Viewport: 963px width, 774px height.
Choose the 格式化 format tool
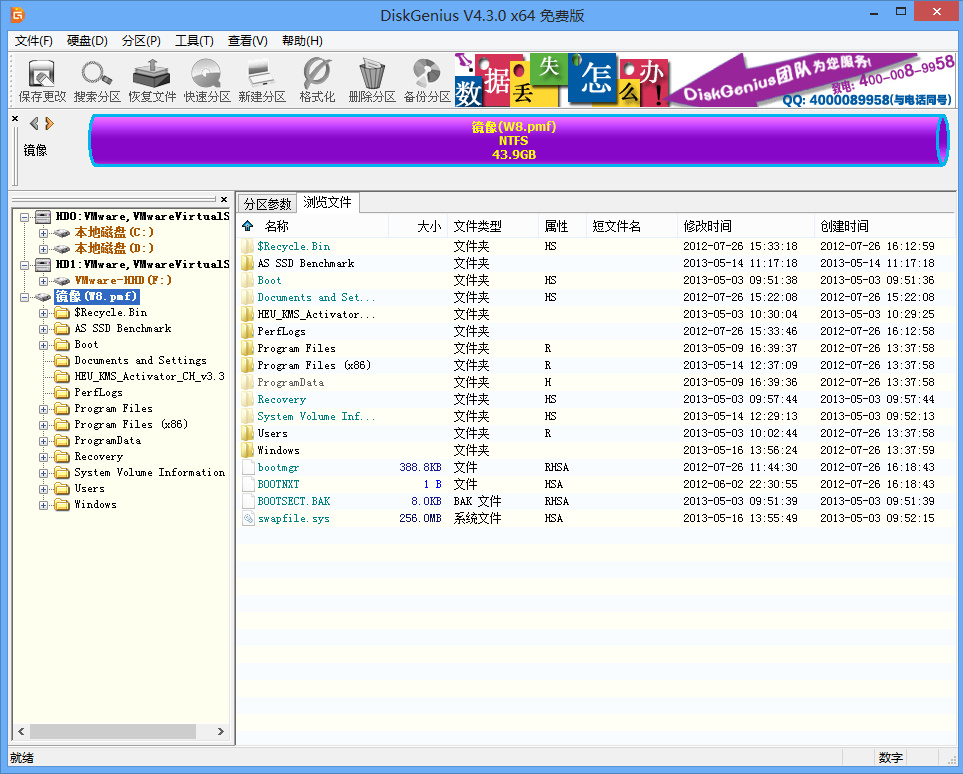[317, 80]
